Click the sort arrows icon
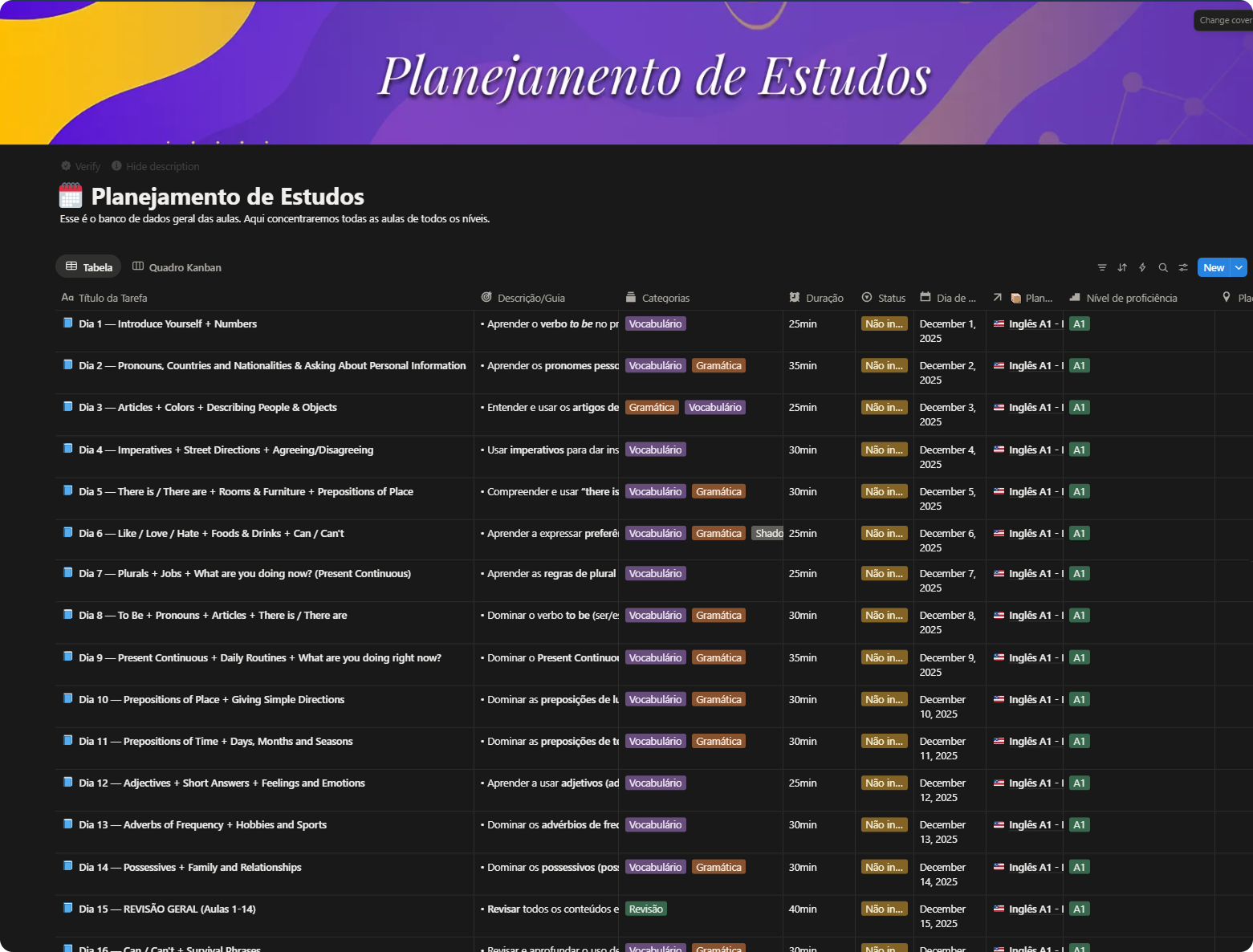Screen dimensions: 1253x952 (1122, 267)
